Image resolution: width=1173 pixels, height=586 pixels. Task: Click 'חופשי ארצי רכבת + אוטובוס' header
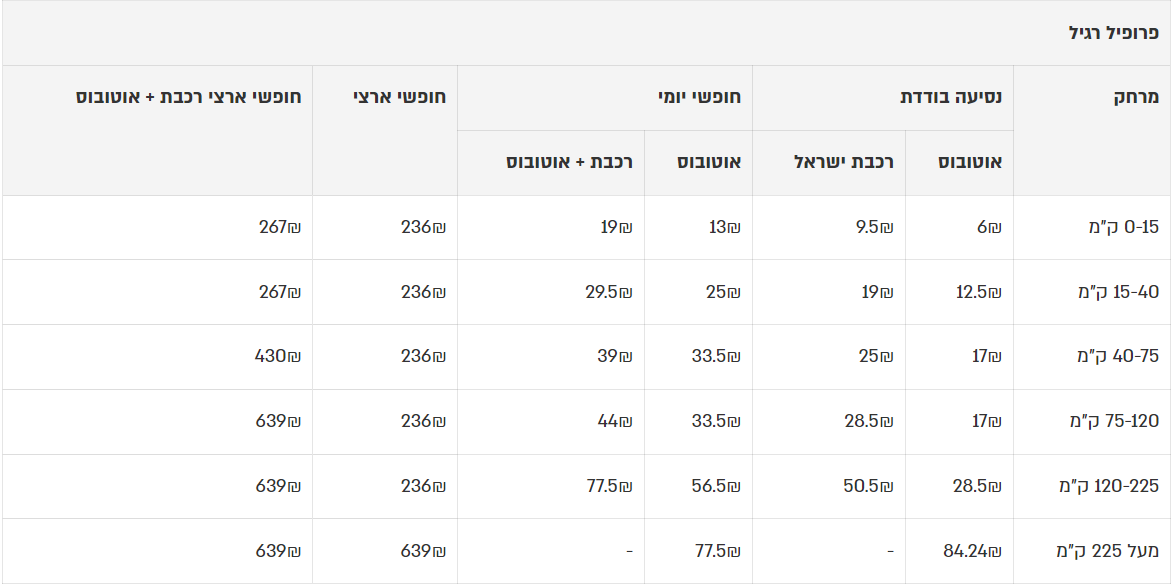point(189,98)
